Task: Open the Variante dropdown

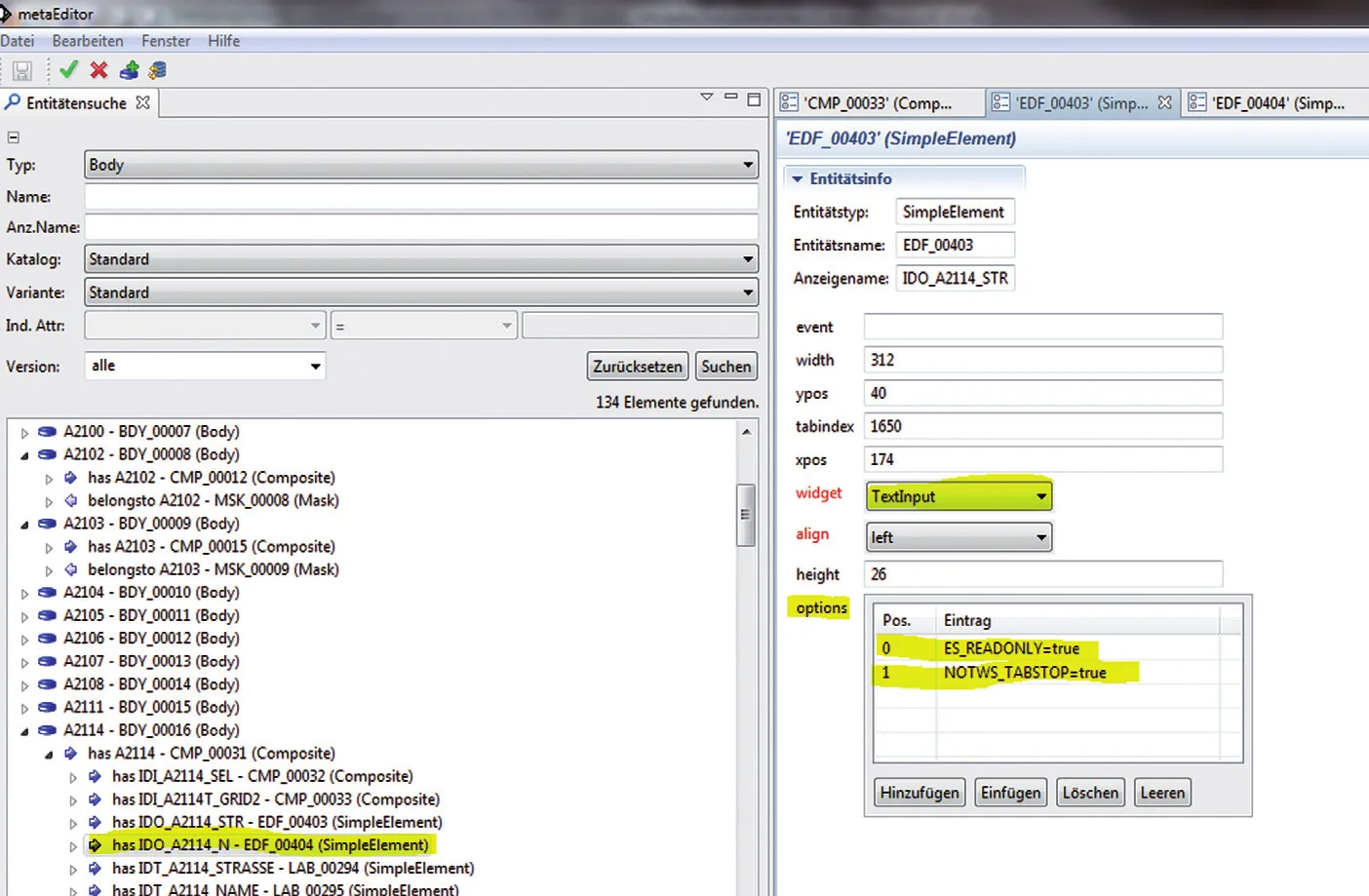Action: [x=421, y=292]
